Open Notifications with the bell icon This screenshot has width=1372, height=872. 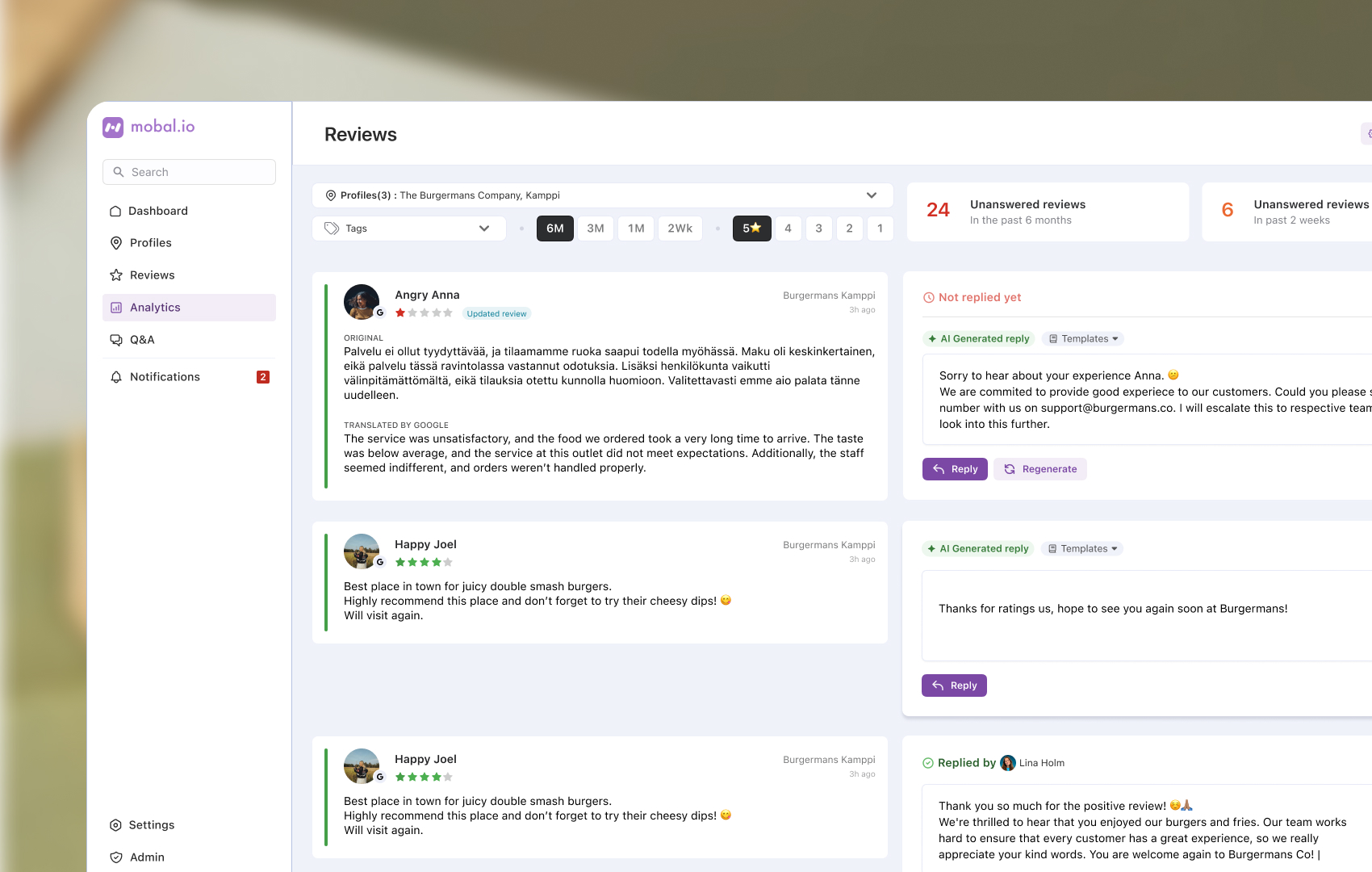[189, 377]
